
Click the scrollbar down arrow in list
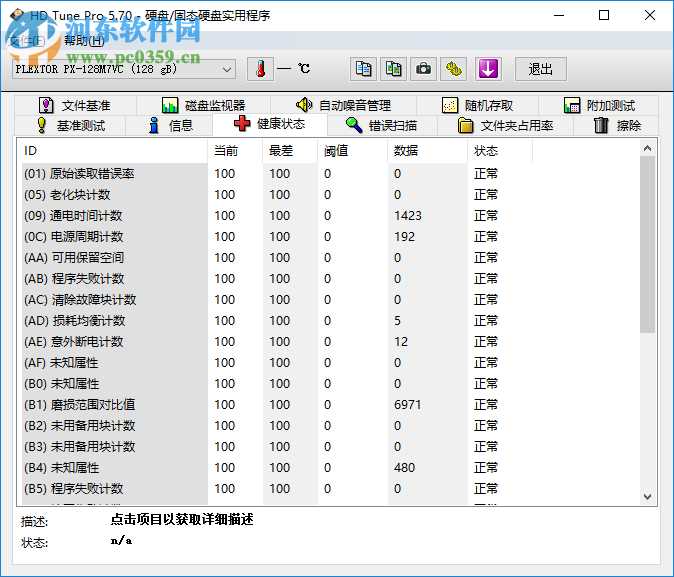pos(647,496)
